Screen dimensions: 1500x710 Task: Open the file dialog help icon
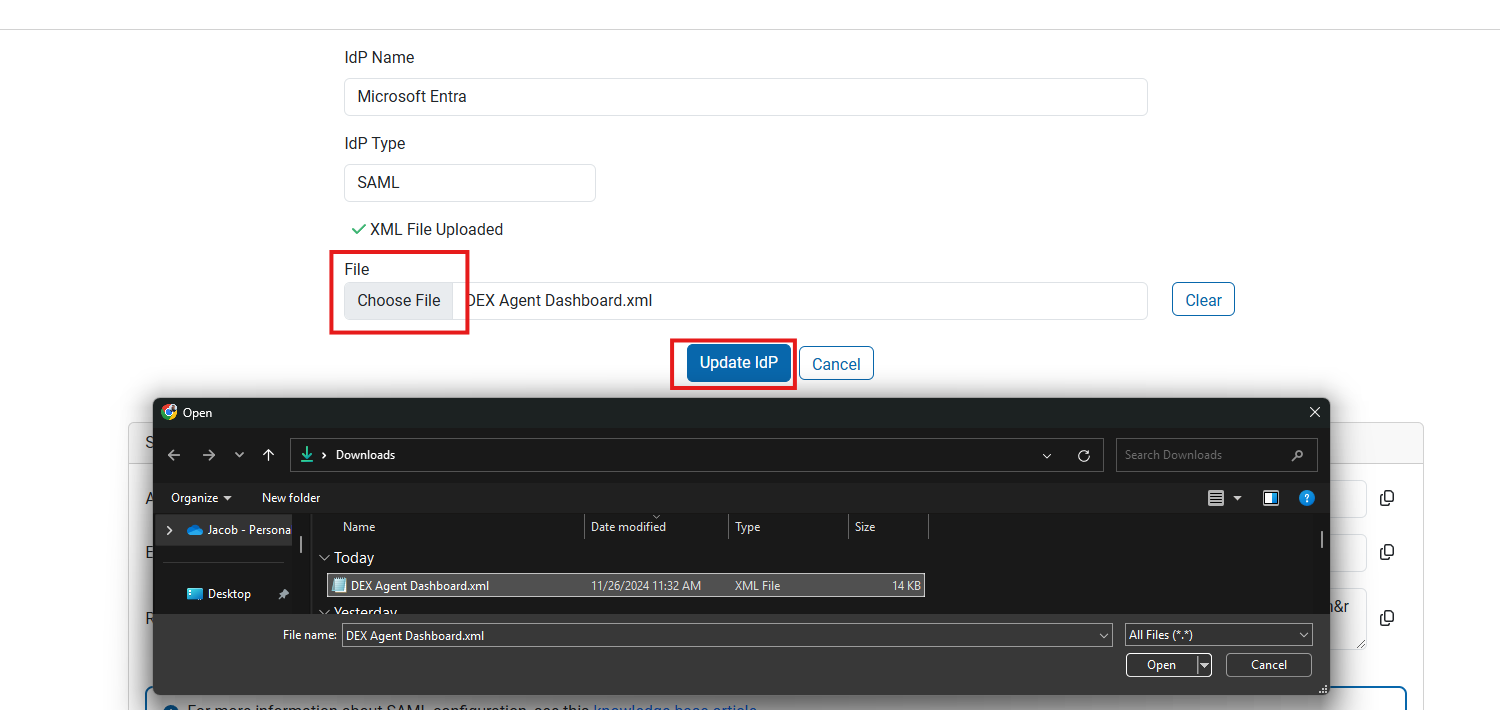1306,498
